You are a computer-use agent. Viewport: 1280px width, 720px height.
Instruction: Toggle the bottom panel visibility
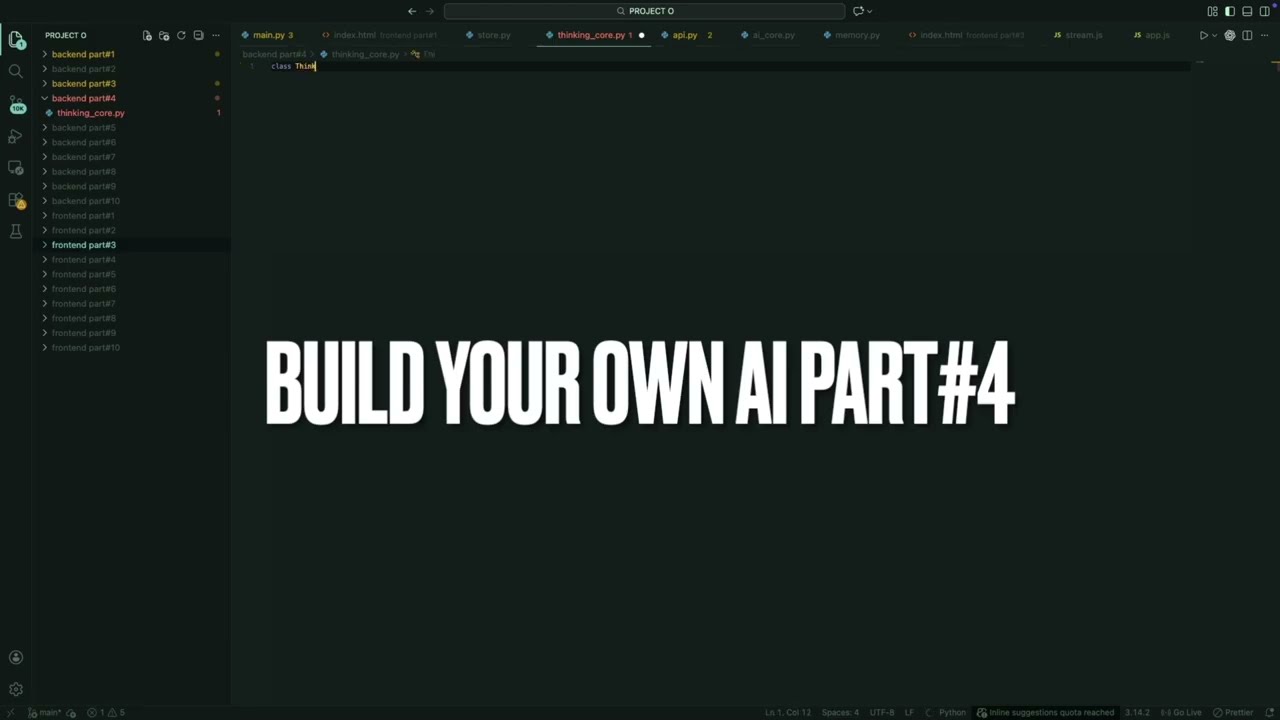click(x=1247, y=11)
